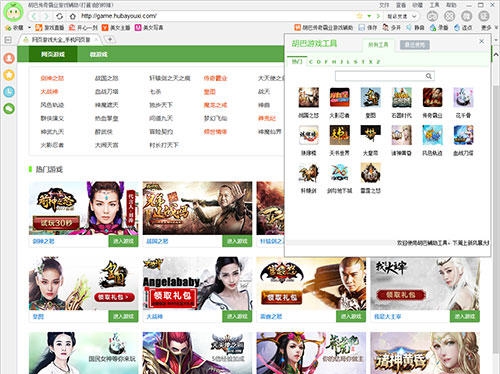Screen dimensions: 500x374
Task: Open 美女写真 bookmark
Action: (x=149, y=28)
